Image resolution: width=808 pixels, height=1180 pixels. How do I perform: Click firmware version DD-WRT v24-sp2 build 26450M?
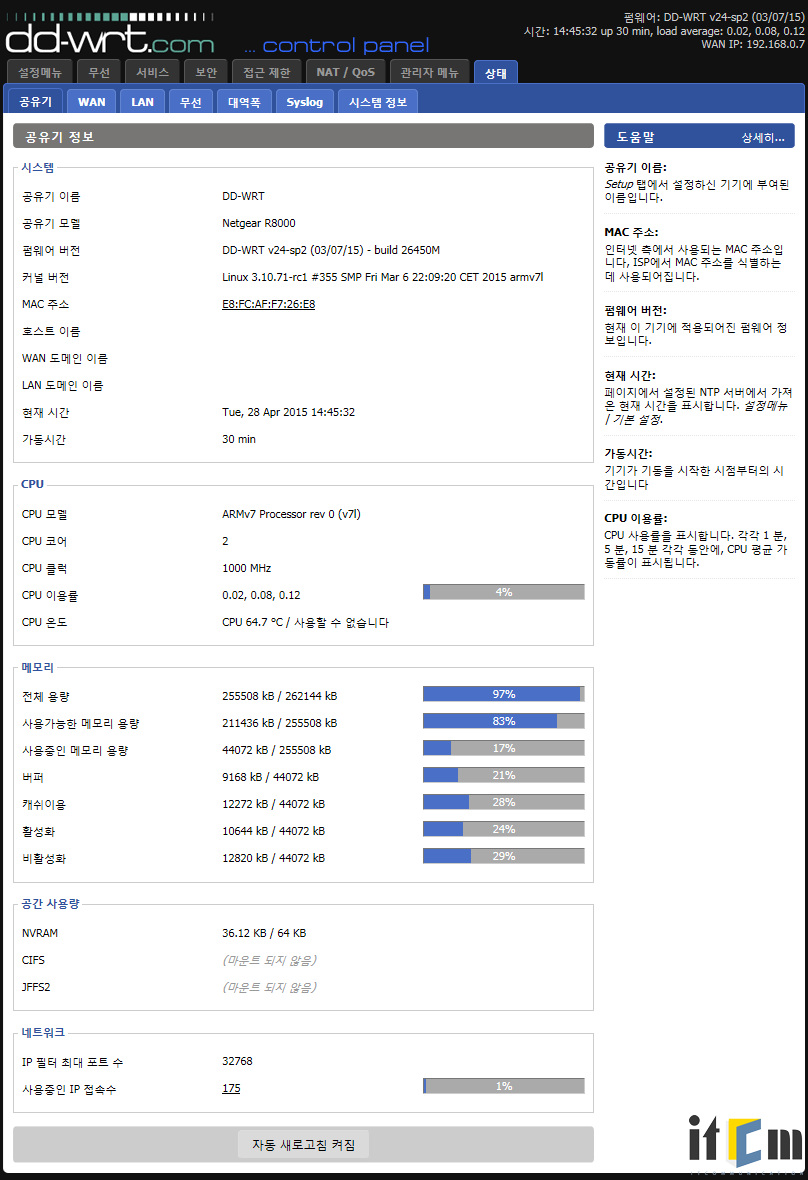[331, 250]
